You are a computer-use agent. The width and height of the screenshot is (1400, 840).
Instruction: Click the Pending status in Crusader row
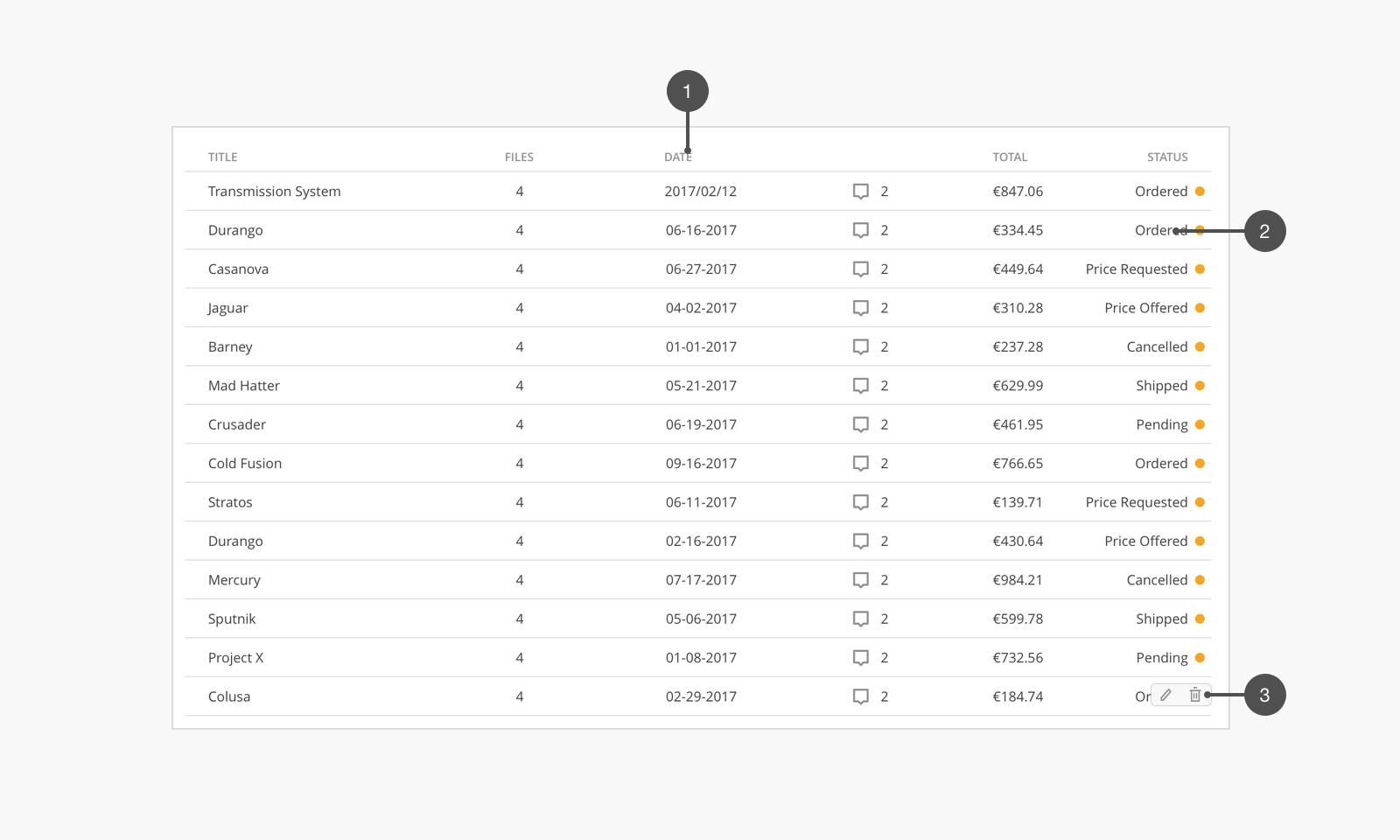(1162, 425)
